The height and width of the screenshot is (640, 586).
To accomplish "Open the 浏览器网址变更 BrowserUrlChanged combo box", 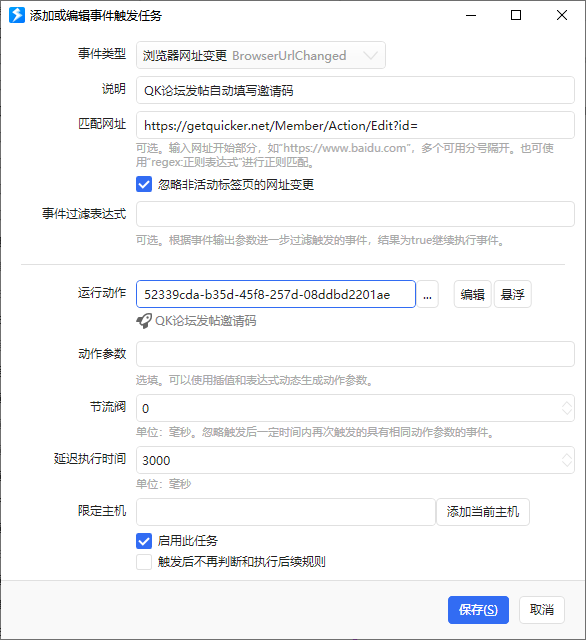I will (x=261, y=55).
